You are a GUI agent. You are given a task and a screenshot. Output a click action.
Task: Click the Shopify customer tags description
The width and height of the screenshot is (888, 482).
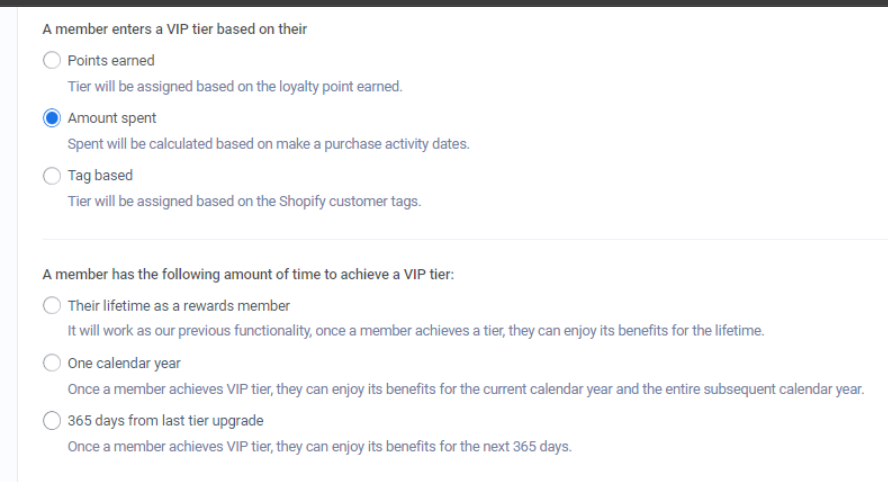[x=245, y=202]
